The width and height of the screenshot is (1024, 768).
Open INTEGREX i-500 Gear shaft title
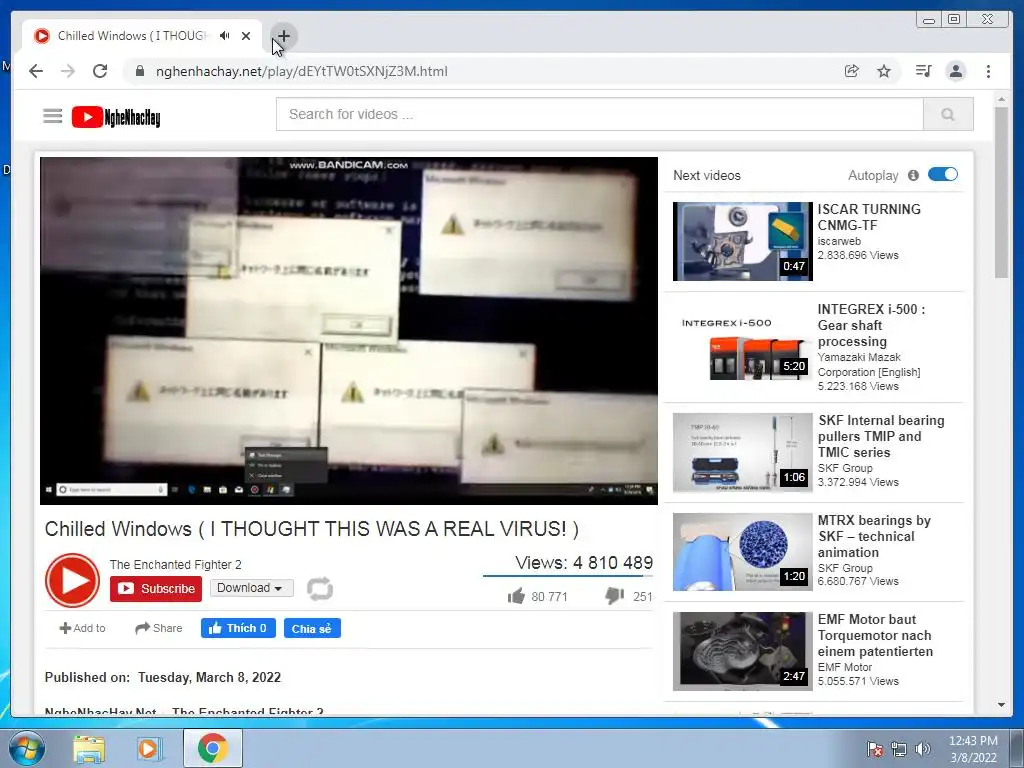pos(871,325)
